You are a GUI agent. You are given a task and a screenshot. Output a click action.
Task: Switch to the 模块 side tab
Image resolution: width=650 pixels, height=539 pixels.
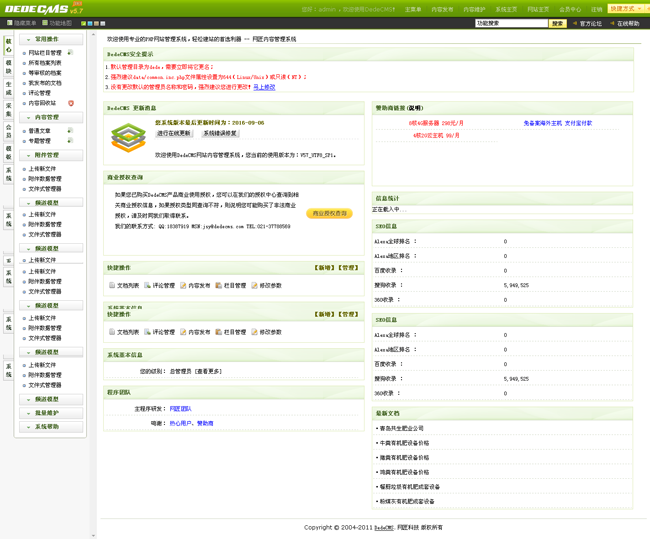(9, 67)
